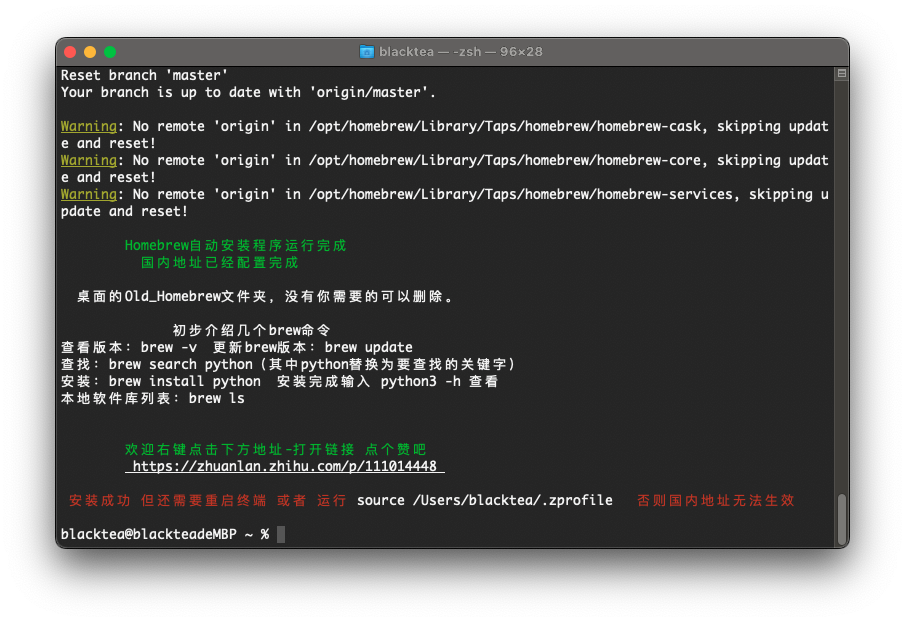Click the '初步介绍几个brew命令' heading
This screenshot has width=905, height=622.
tap(252, 331)
